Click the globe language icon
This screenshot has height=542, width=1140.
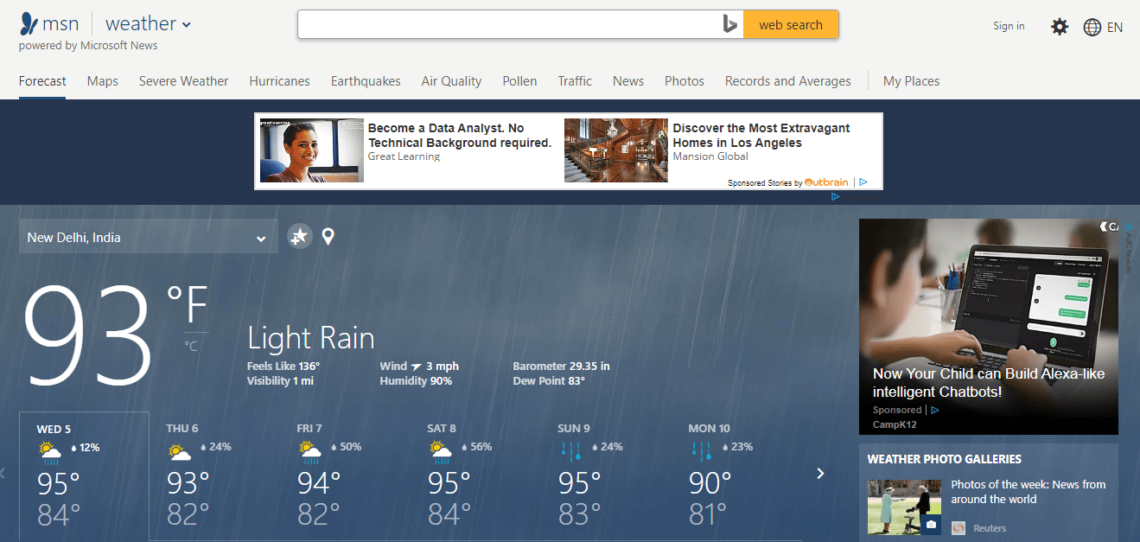click(x=1092, y=27)
